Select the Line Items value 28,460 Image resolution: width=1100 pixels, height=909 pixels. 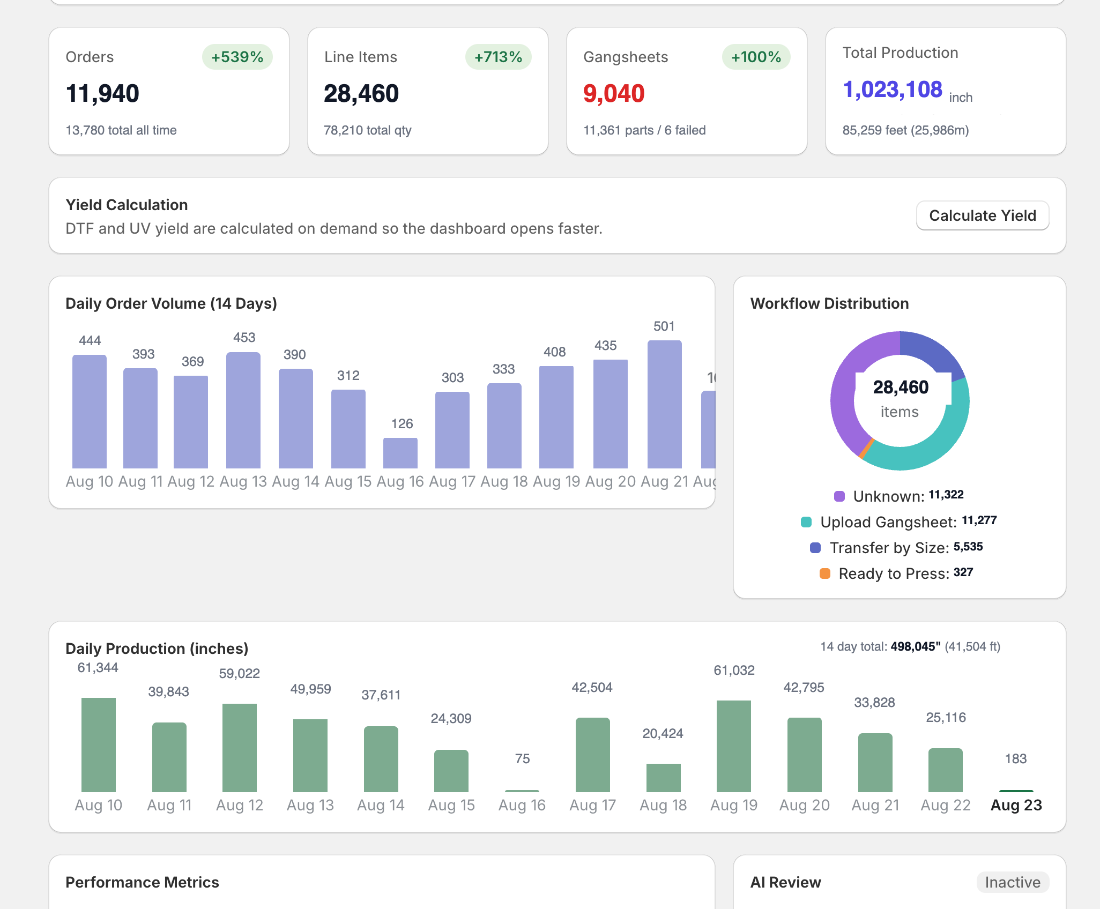pyautogui.click(x=361, y=93)
